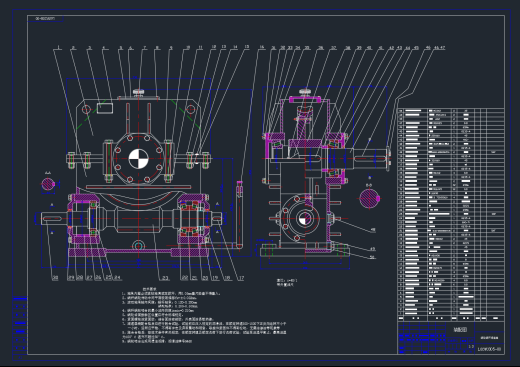The height and width of the screenshot is (367, 520).
Task: Select balloon 30 below the front view
Action: pos(55,277)
